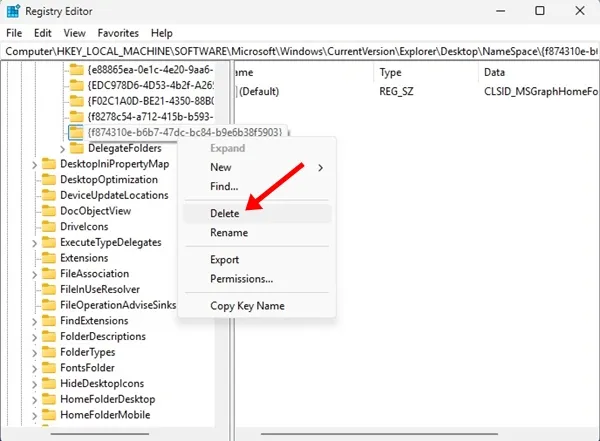Expand the FontsFolder key
This screenshot has height=441, width=600.
pos(34,369)
